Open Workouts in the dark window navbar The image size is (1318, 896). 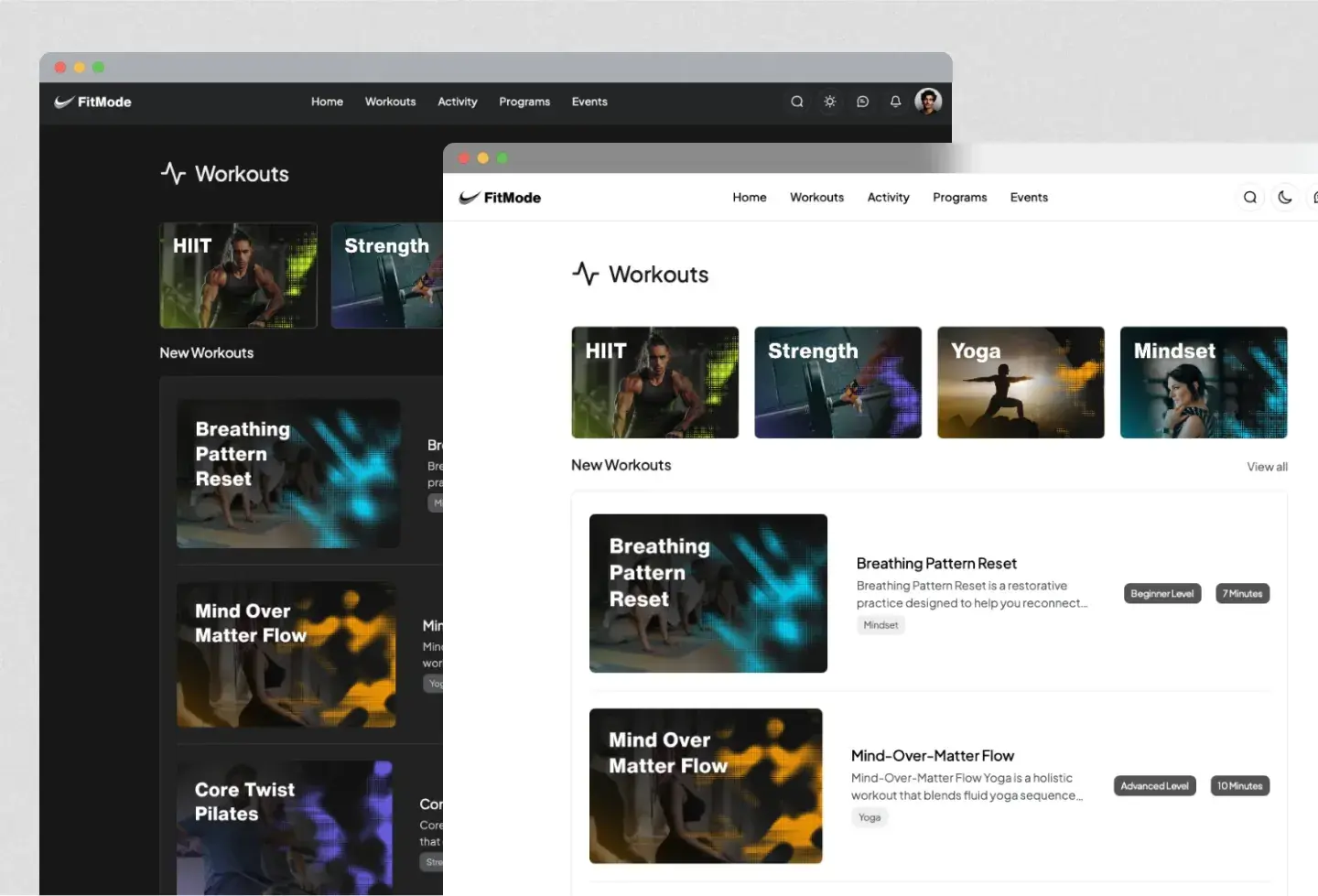[391, 102]
